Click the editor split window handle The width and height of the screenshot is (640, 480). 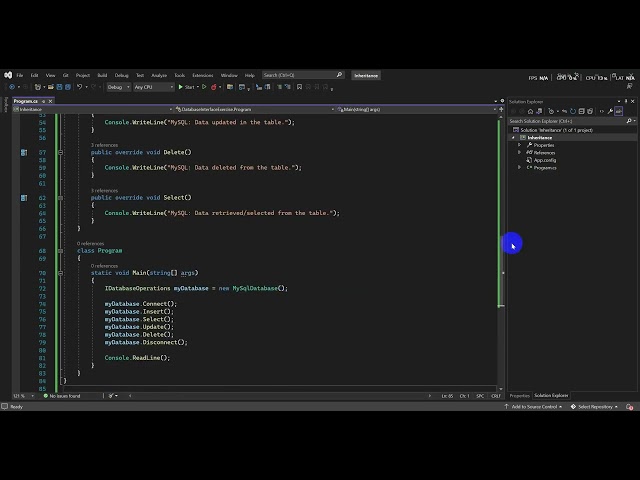[x=501, y=109]
